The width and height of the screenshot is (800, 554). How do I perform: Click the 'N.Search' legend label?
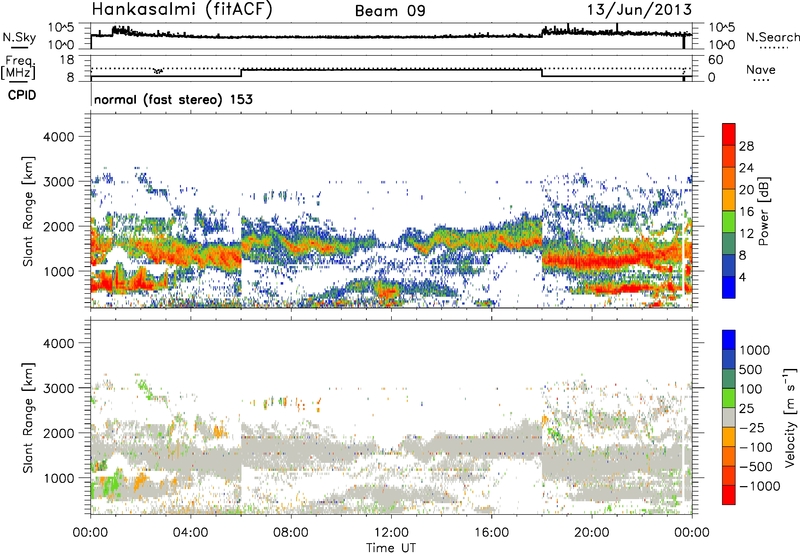pyautogui.click(x=772, y=37)
